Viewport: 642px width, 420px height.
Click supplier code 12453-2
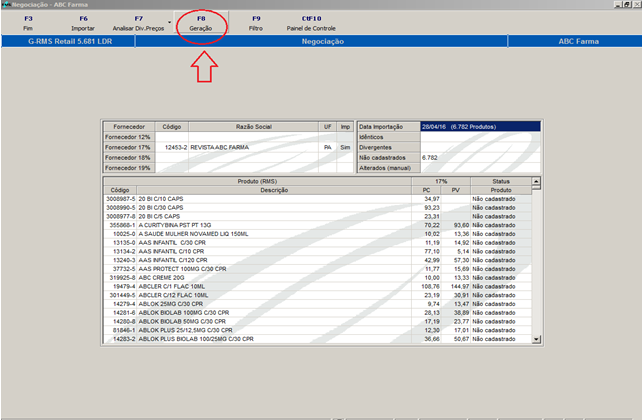click(x=176, y=147)
